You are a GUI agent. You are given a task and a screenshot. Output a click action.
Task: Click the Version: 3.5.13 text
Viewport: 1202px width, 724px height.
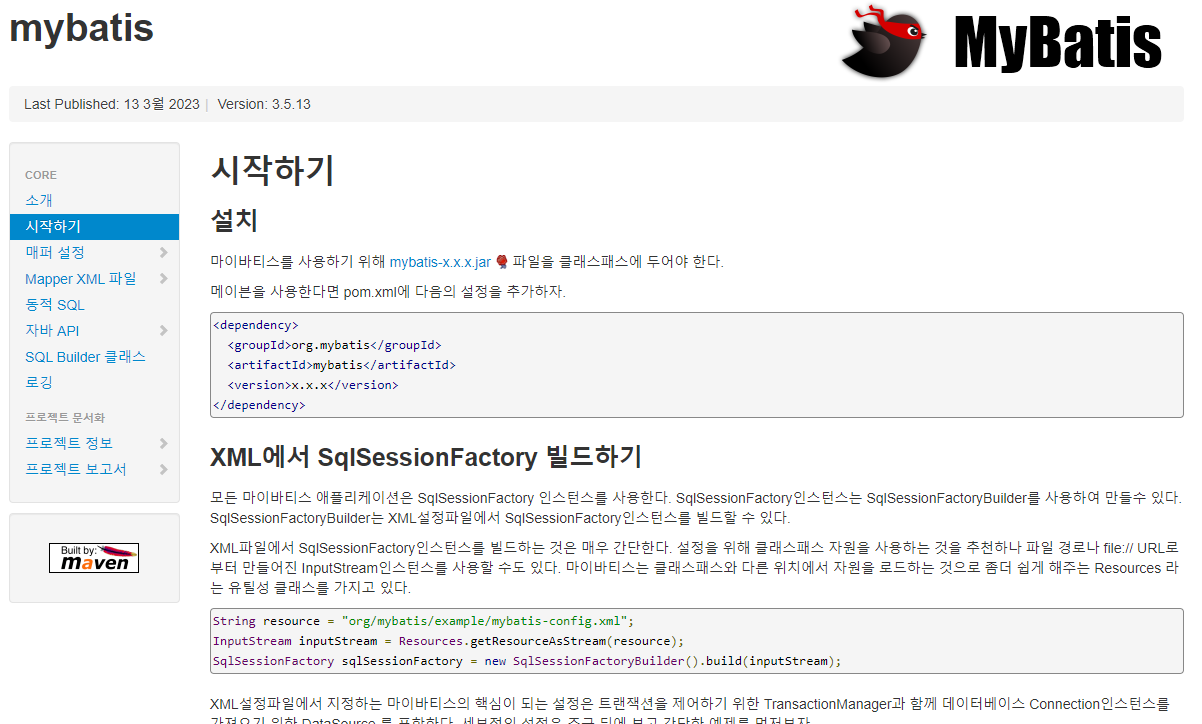[x=264, y=104]
